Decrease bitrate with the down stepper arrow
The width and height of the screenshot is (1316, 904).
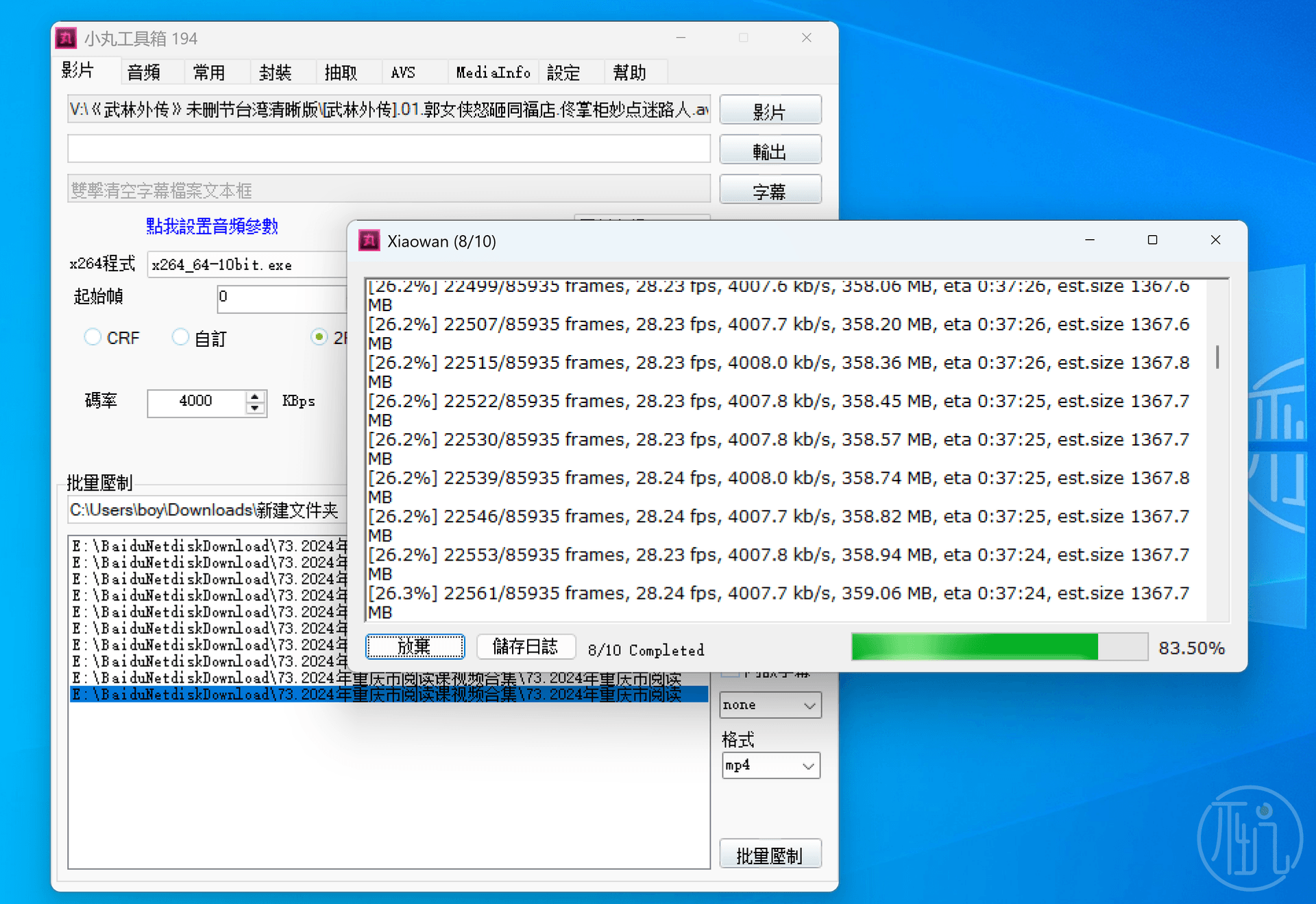tap(255, 408)
